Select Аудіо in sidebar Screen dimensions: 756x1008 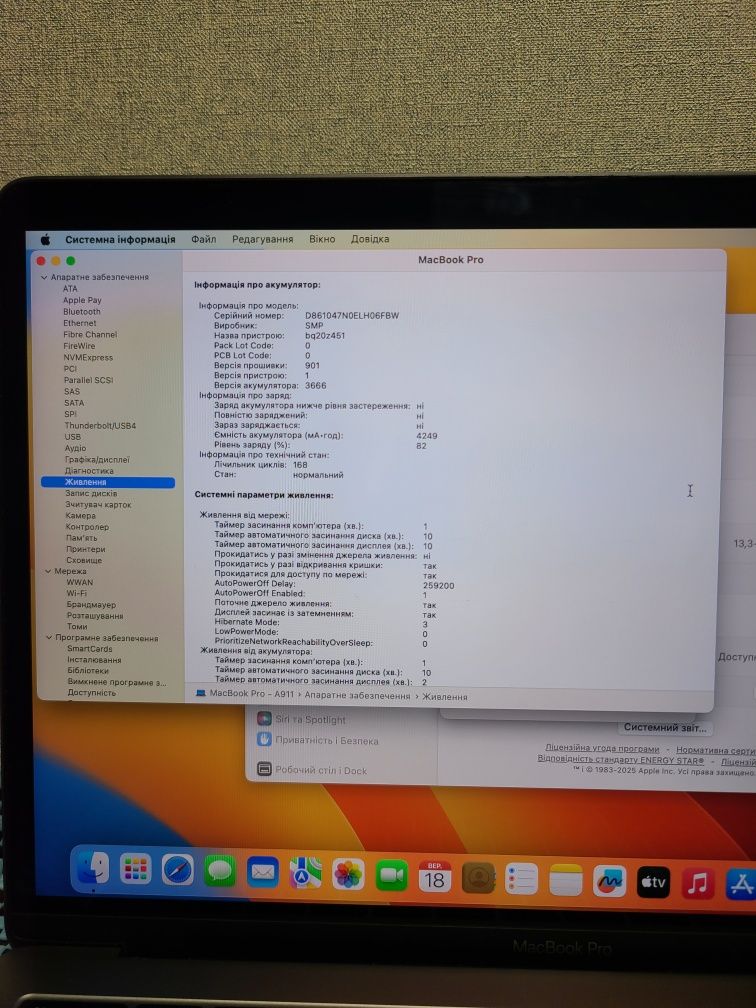point(75,448)
